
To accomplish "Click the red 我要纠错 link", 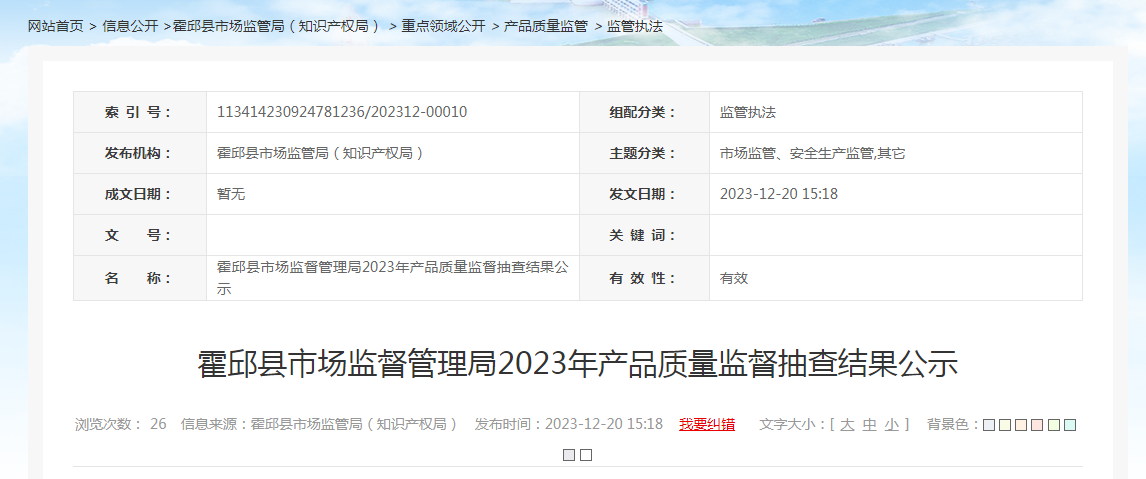I will click(x=707, y=424).
